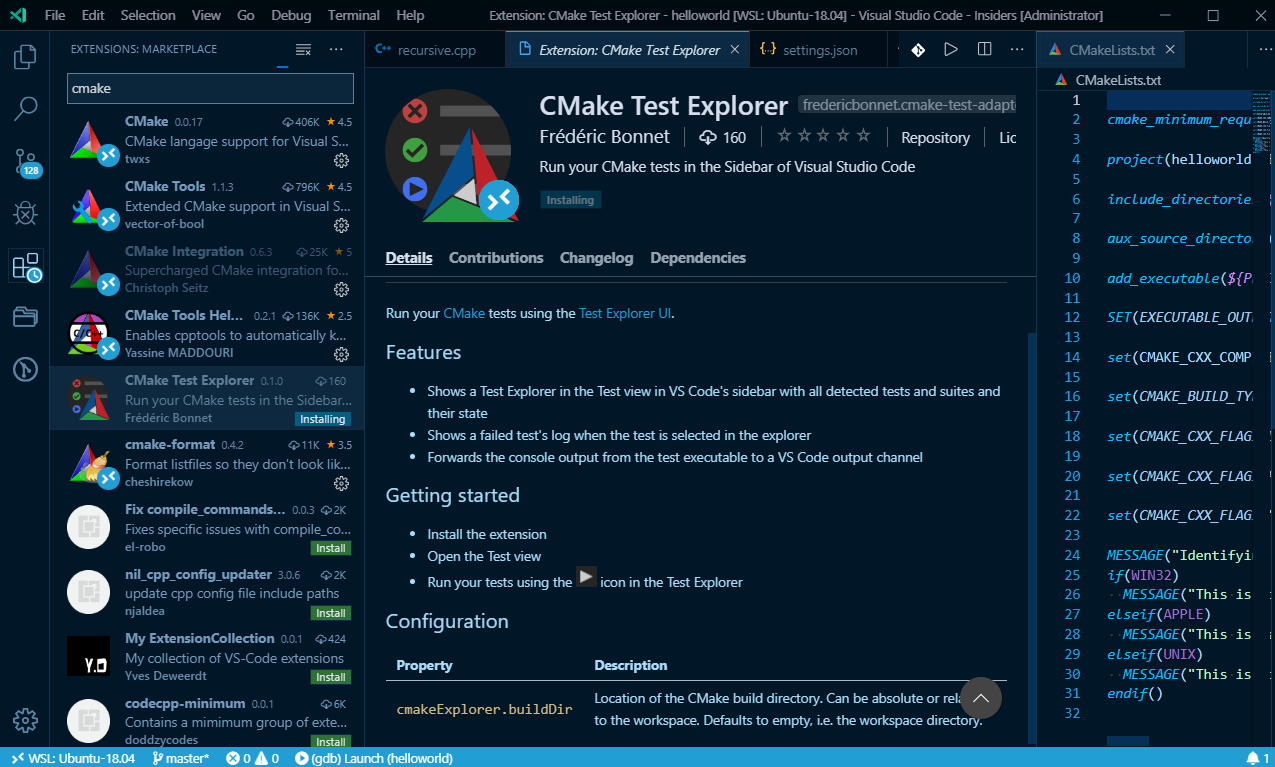
Task: Close the CMakeLists.txt tab
Action: 1170,50
